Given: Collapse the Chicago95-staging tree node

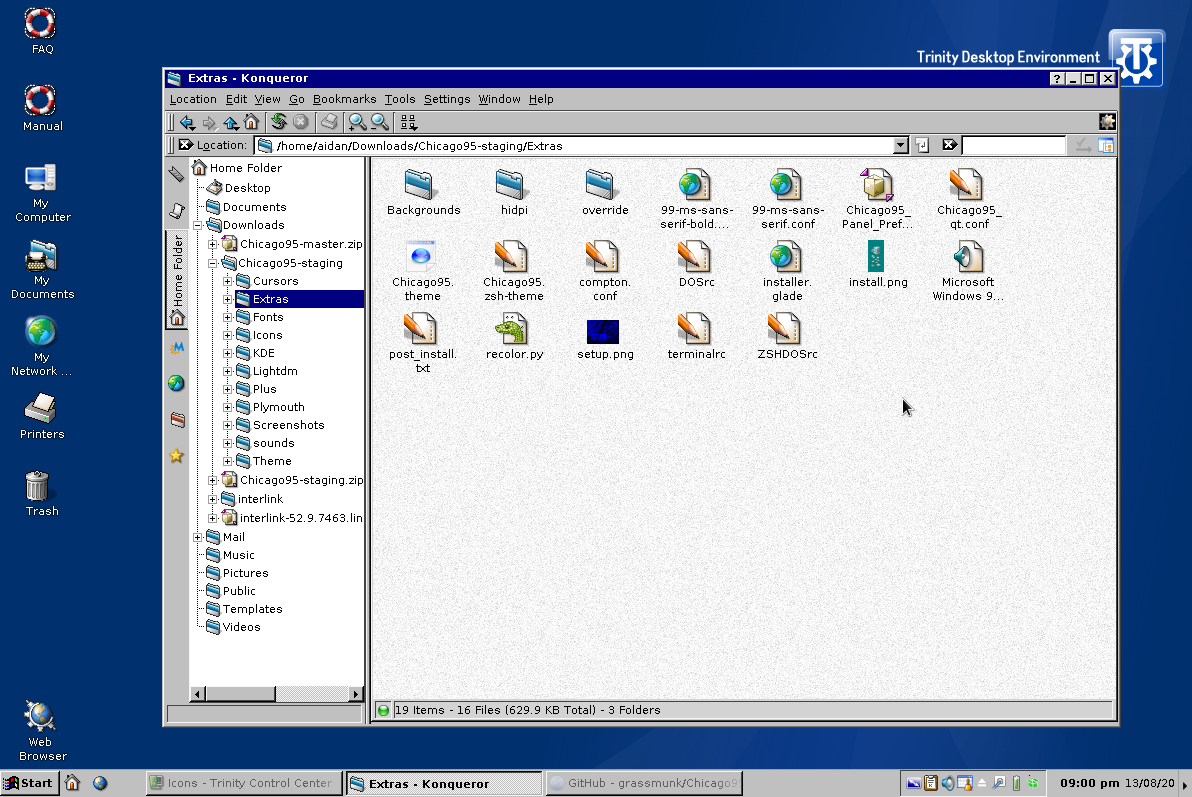Looking at the screenshot, I should (x=213, y=263).
